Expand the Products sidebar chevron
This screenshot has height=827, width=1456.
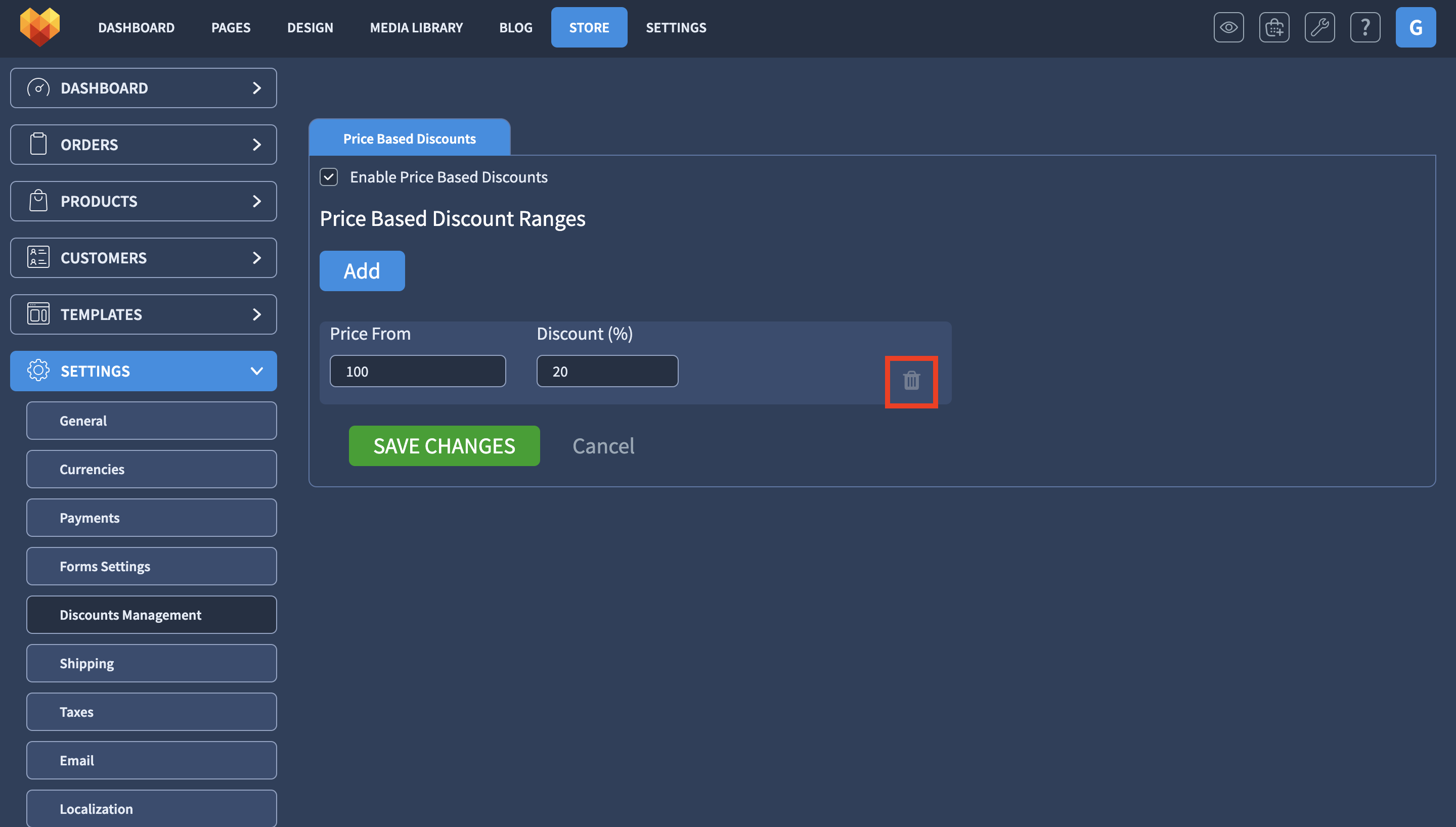[257, 201]
